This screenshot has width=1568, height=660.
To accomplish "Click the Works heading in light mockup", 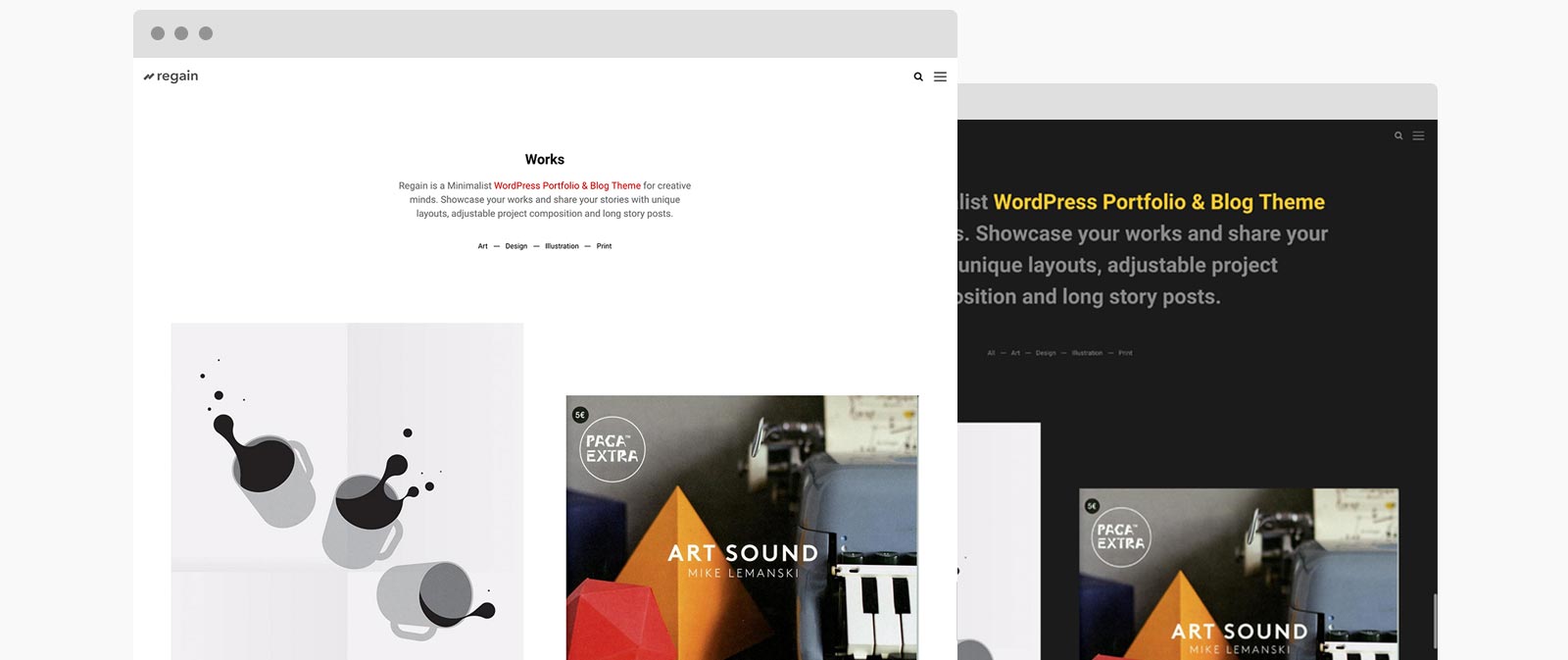I will tap(545, 159).
